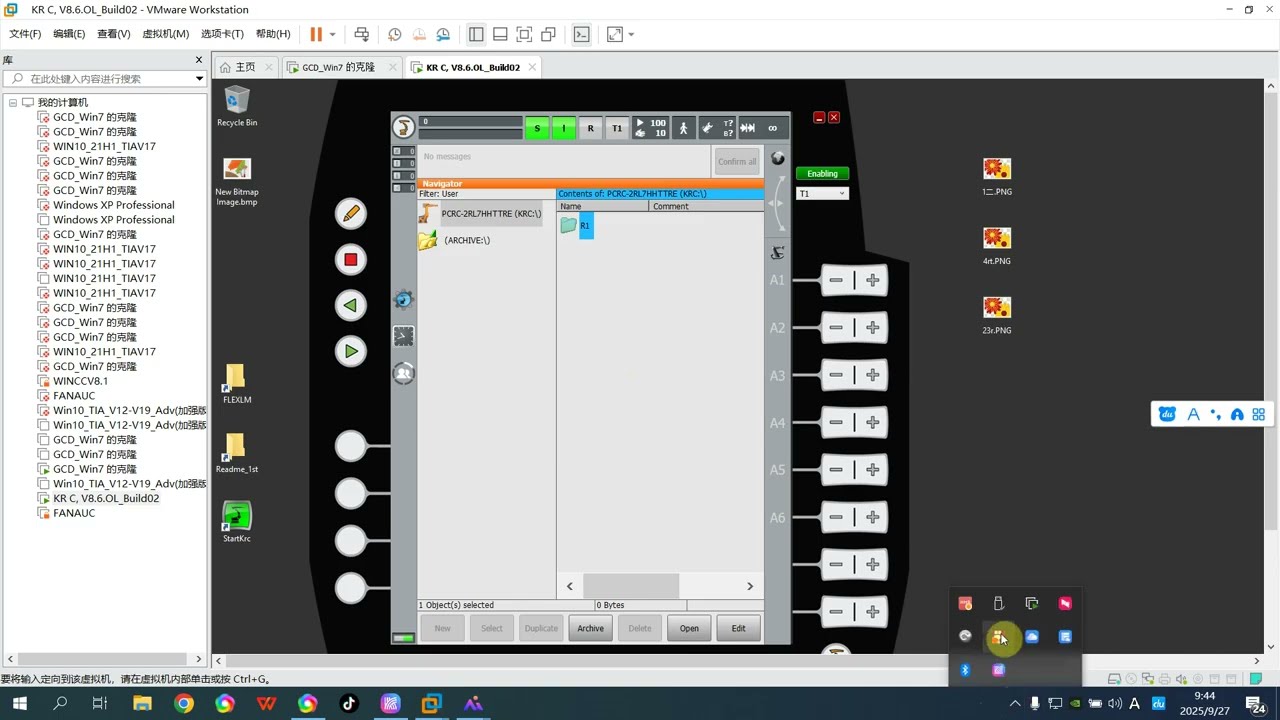Open the walking-man program run mode indicator
The height and width of the screenshot is (720, 1280).
tap(684, 128)
